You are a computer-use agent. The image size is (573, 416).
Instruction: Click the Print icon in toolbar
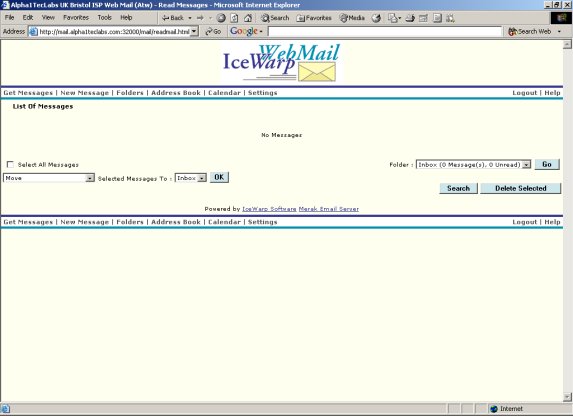click(410, 18)
